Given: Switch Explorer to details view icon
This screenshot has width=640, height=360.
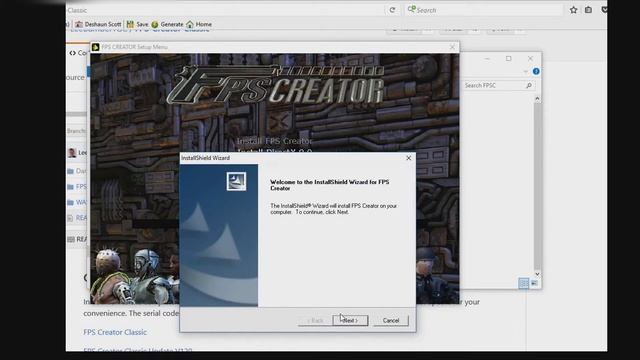Looking at the screenshot, I should click(x=523, y=283).
